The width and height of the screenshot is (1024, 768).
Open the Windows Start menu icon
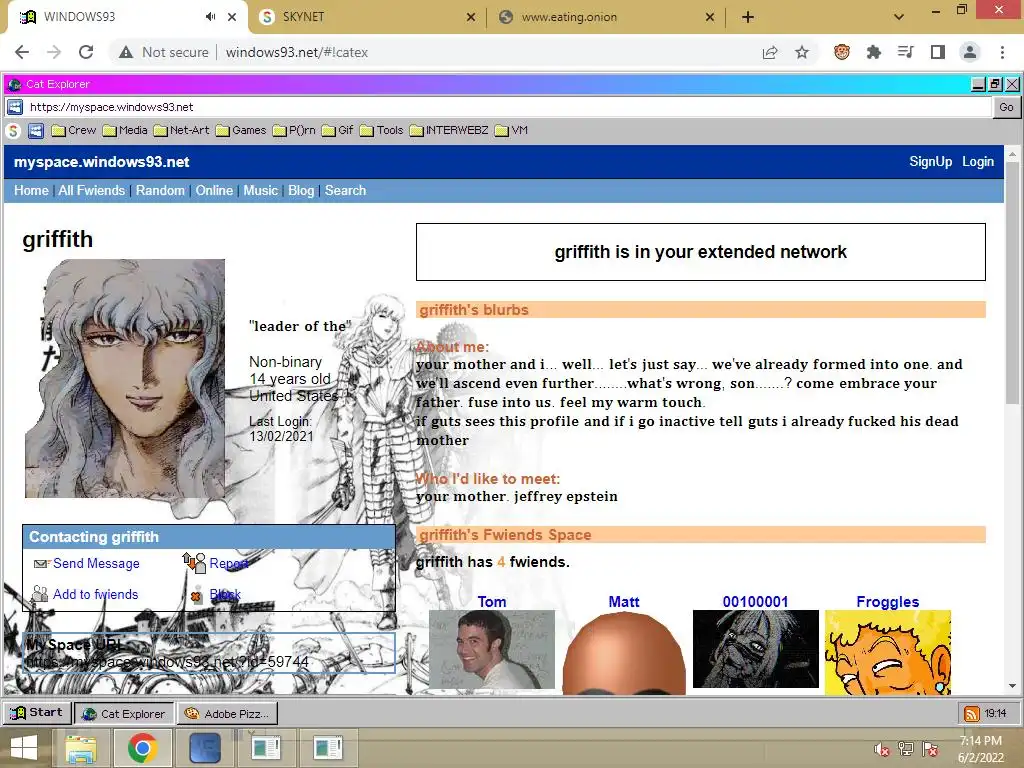coord(24,748)
